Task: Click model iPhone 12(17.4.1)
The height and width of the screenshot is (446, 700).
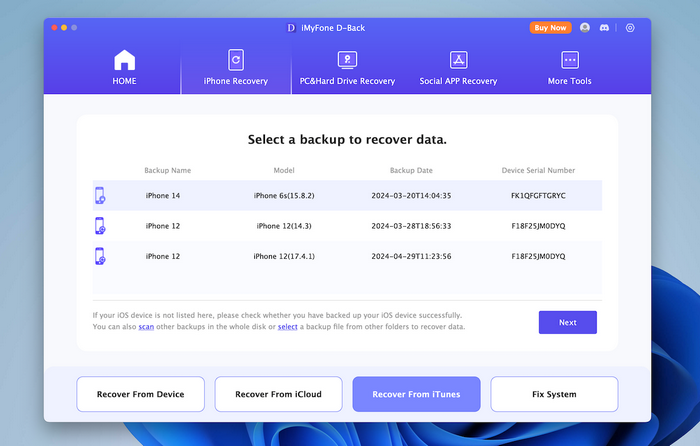Action: pos(284,256)
